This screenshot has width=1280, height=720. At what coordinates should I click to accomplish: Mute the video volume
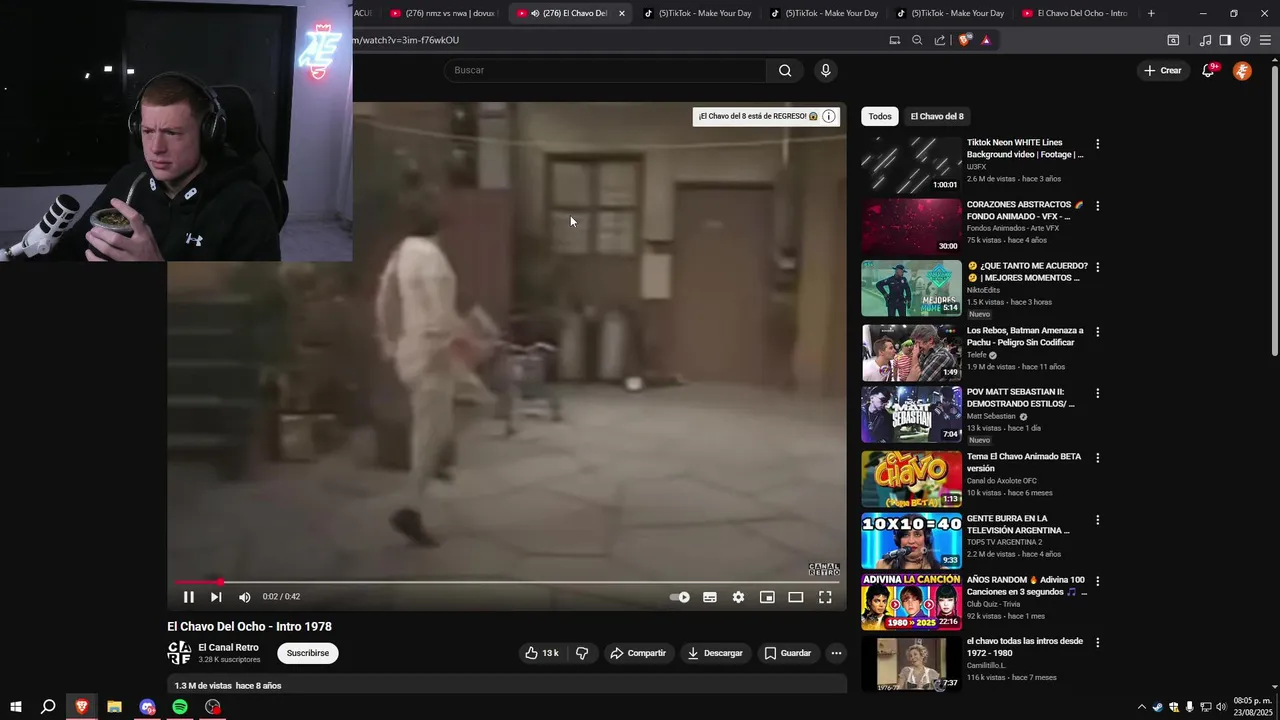245,597
